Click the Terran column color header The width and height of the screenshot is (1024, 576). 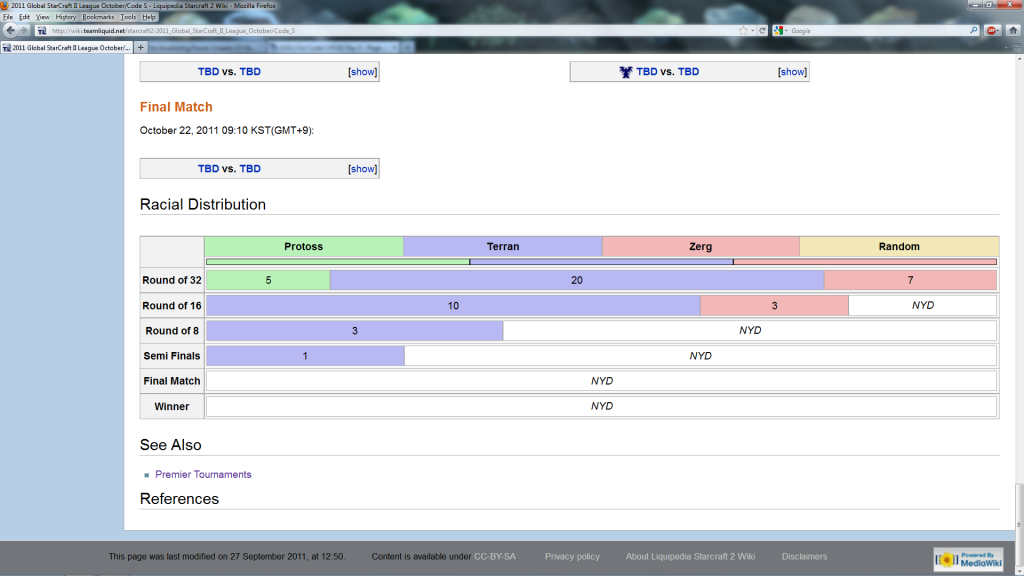click(x=503, y=246)
